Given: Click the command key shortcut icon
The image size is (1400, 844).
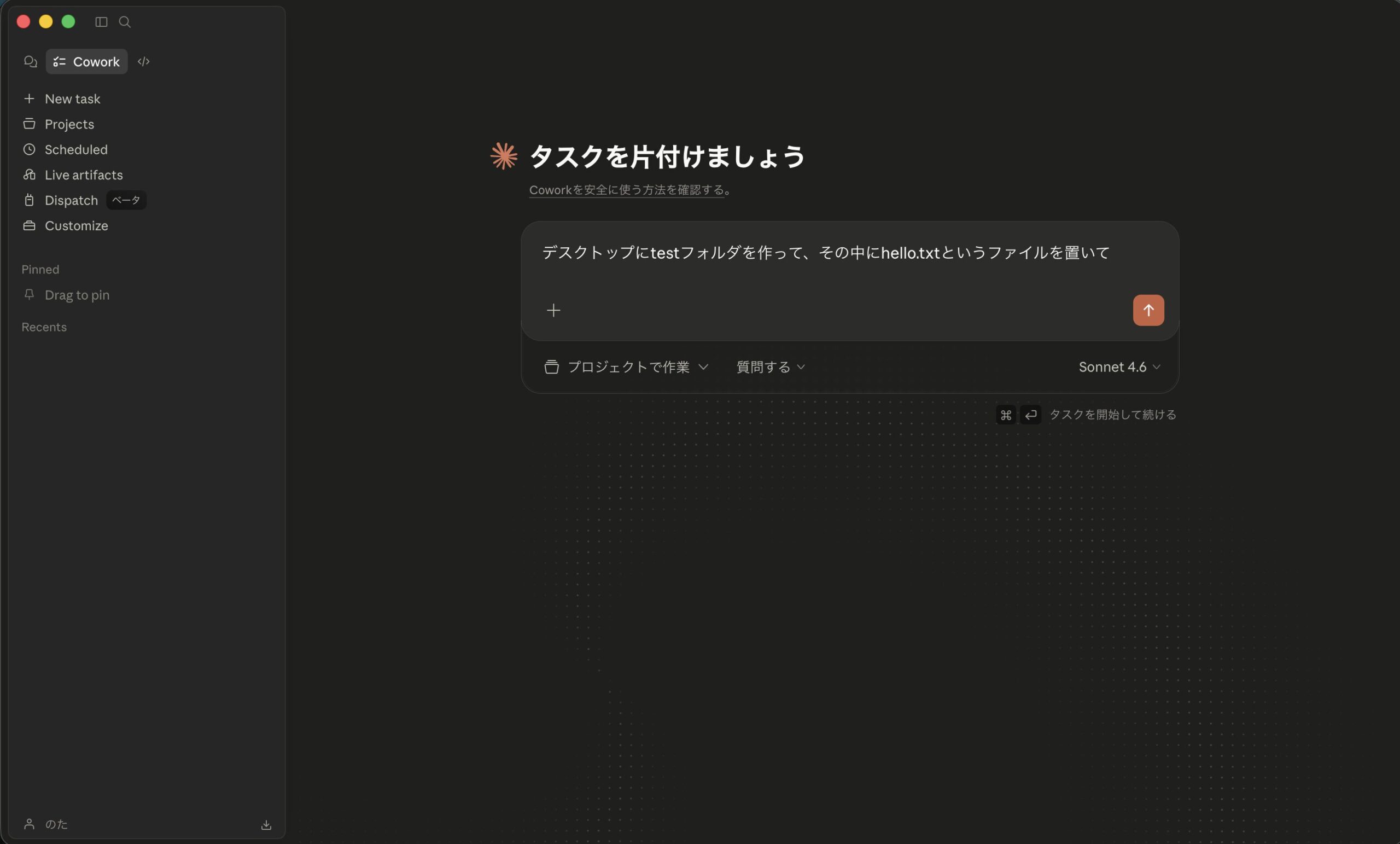Looking at the screenshot, I should (x=1006, y=415).
